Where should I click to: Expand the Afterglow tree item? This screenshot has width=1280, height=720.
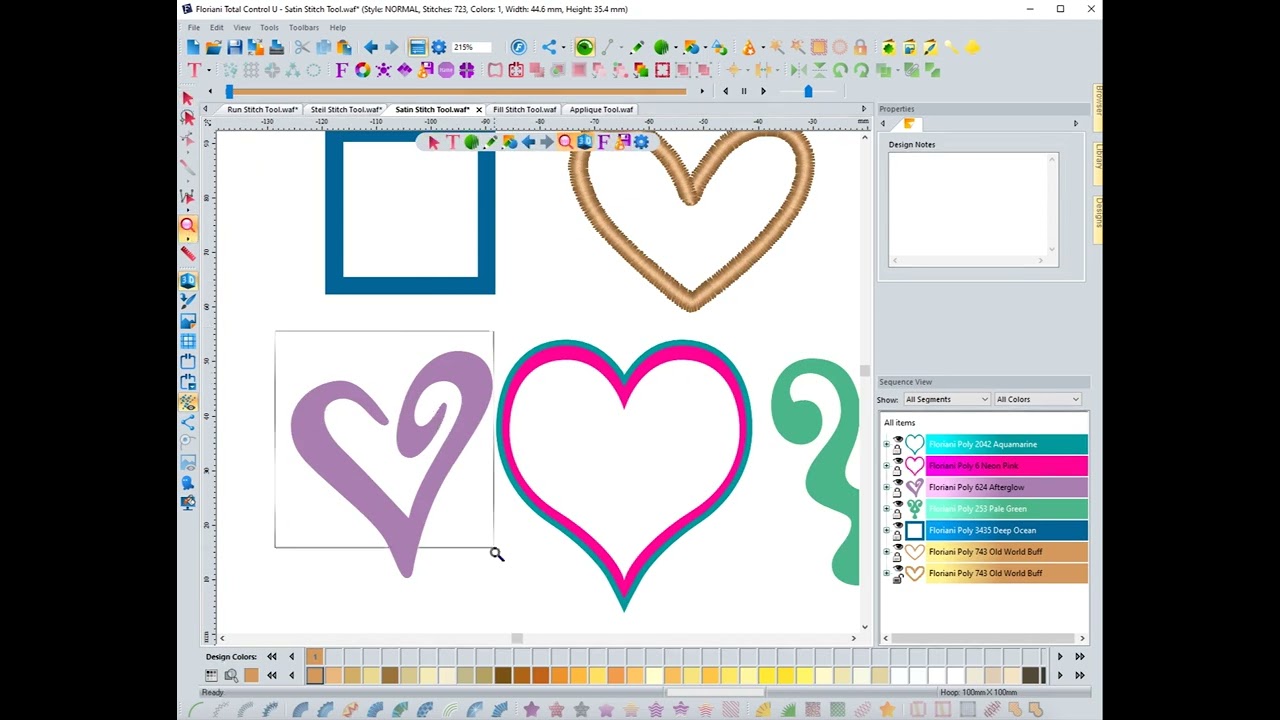tap(886, 487)
